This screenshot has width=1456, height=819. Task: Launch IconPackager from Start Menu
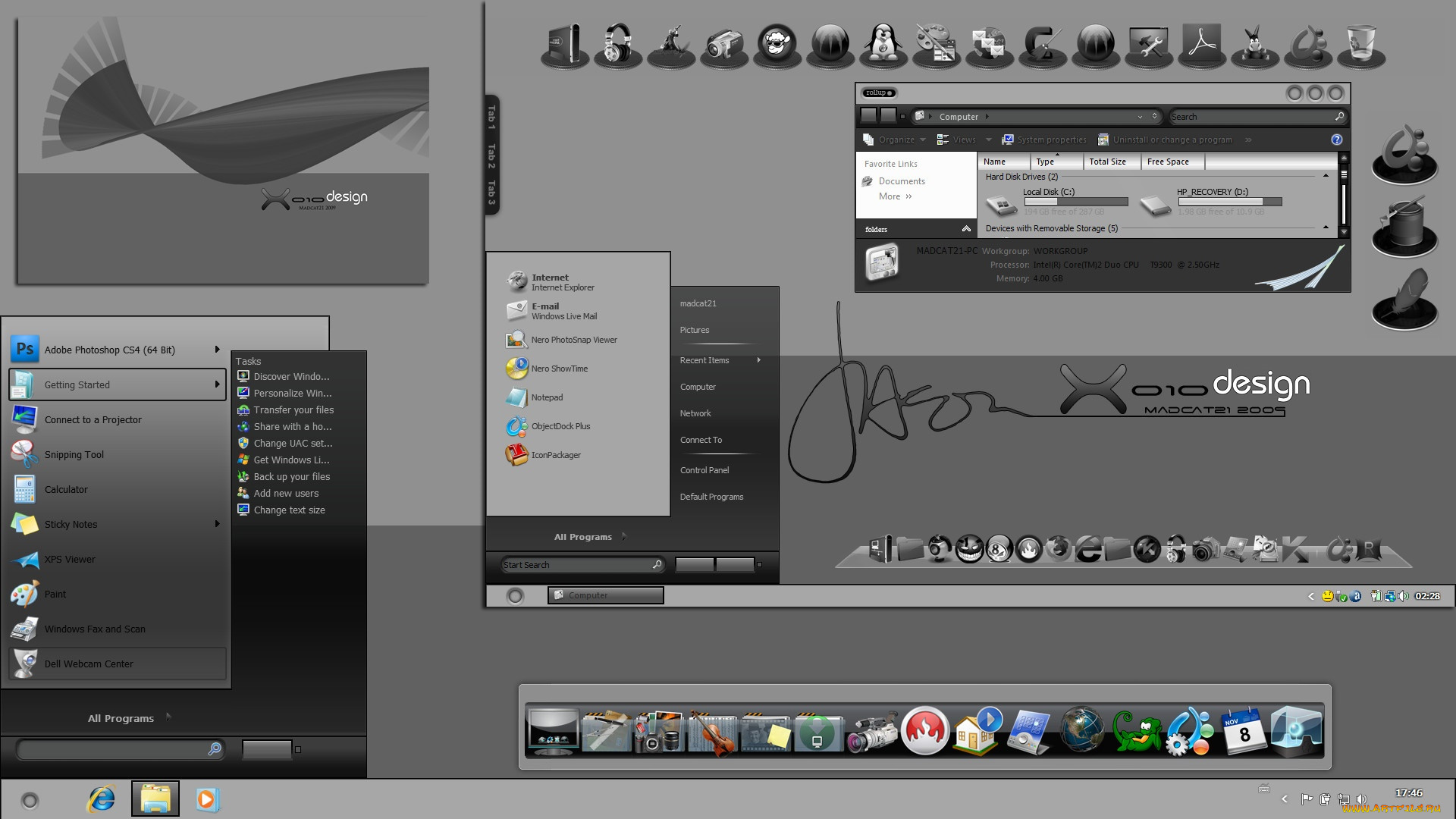click(x=558, y=455)
